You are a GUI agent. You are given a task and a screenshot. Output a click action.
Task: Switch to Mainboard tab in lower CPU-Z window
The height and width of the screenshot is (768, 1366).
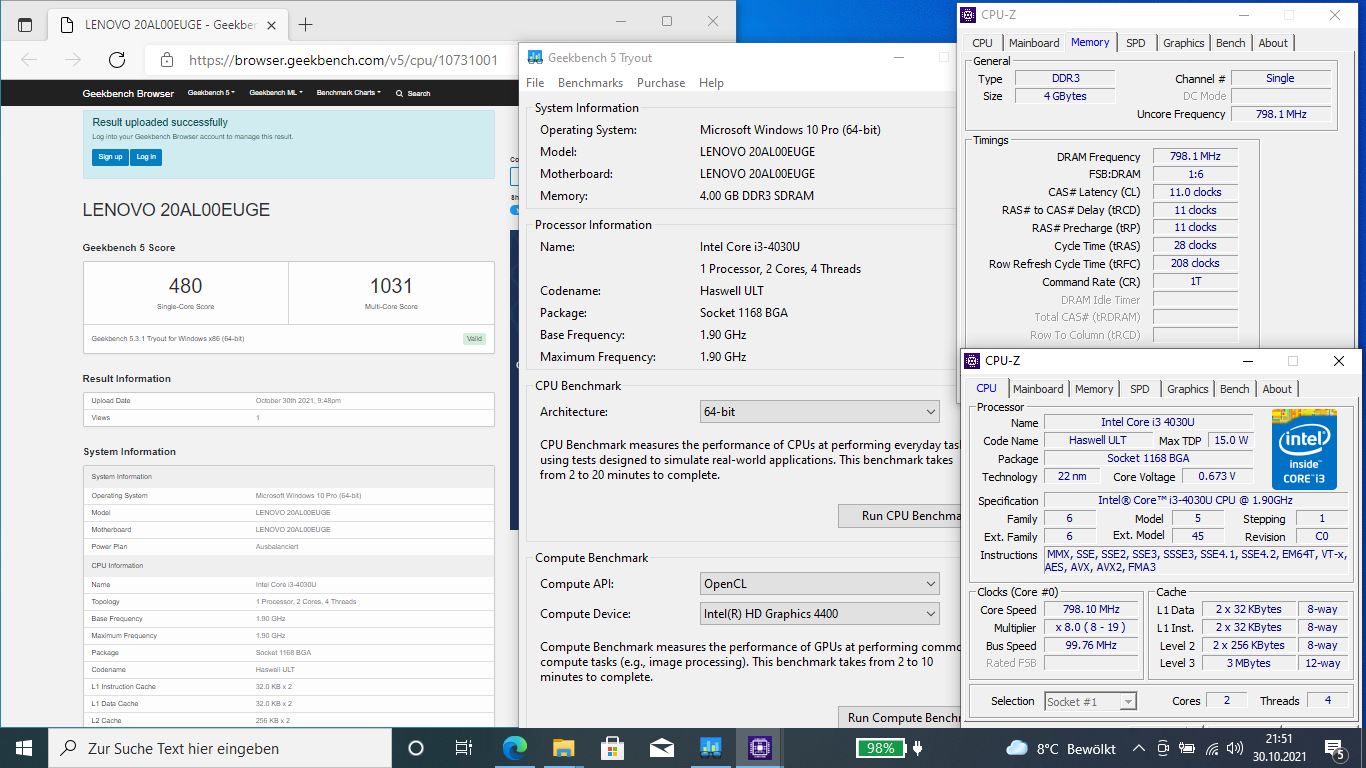click(x=1038, y=389)
